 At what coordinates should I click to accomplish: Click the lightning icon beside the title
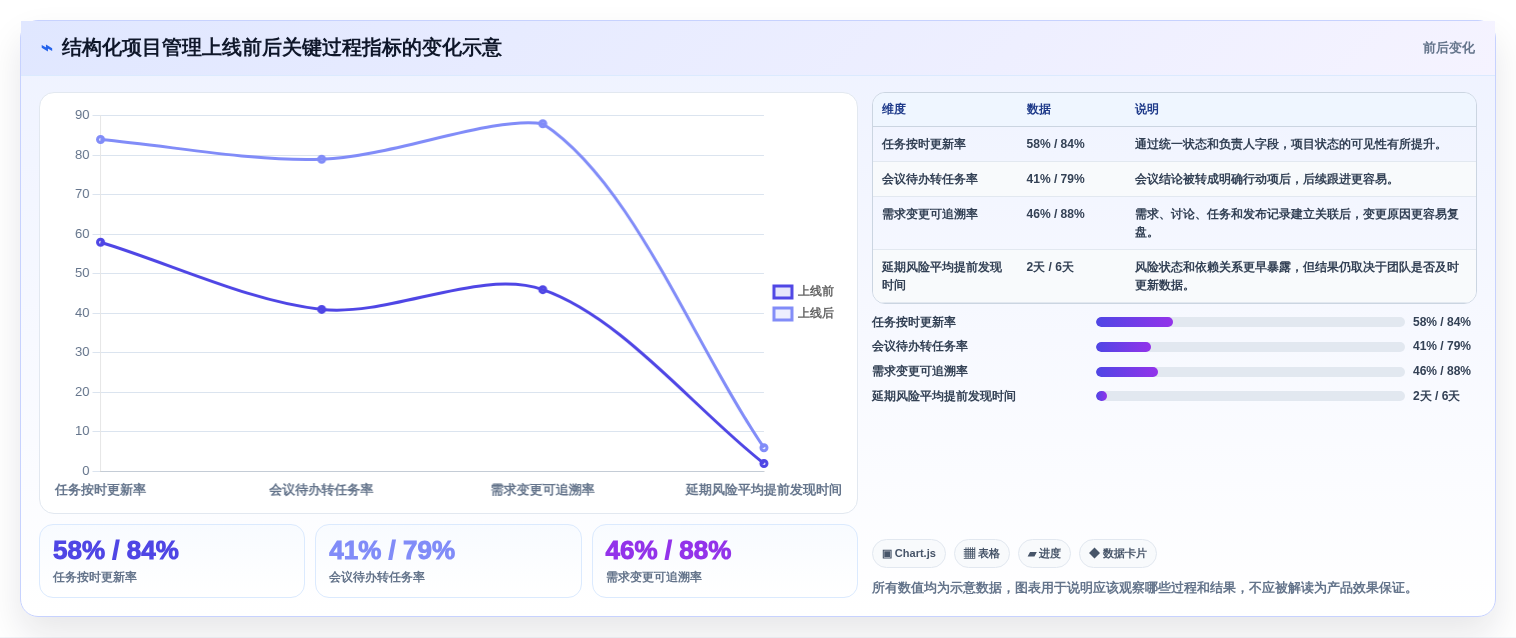tap(47, 48)
